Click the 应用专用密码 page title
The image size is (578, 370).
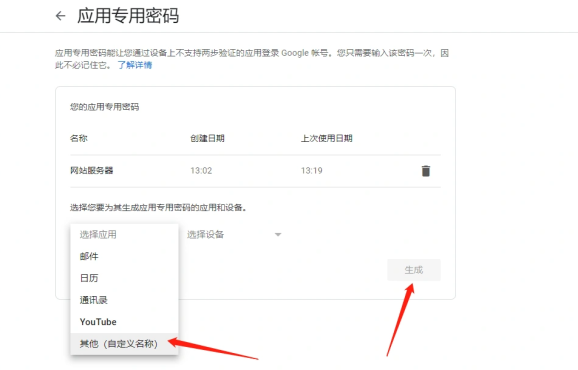[128, 16]
